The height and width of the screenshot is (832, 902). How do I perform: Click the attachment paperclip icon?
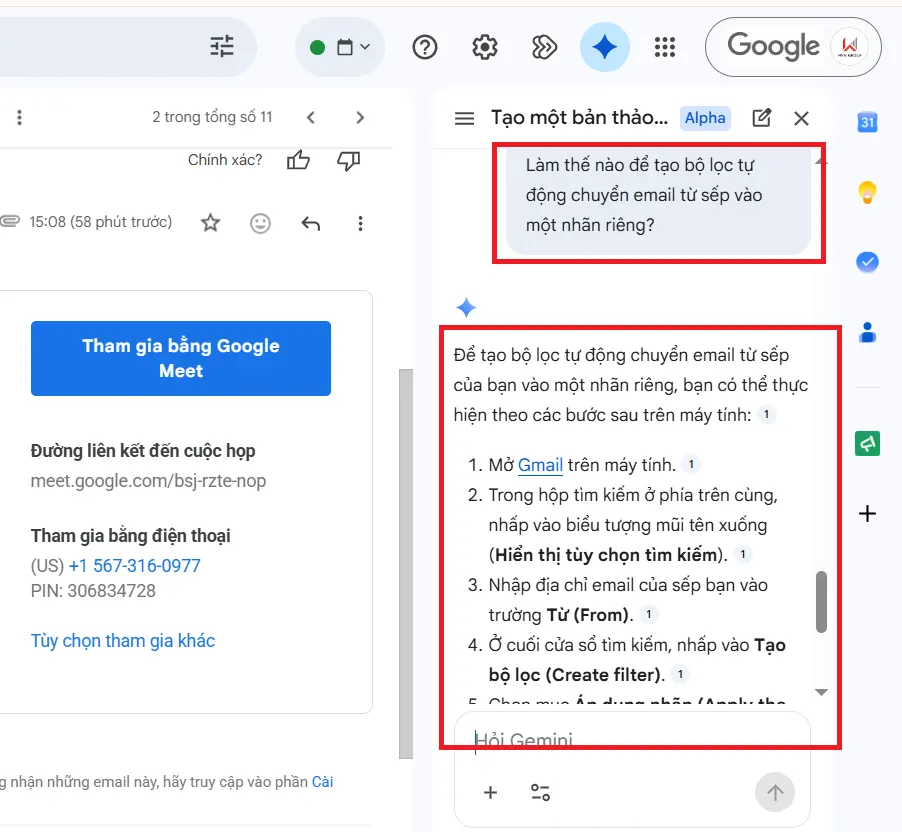point(10,221)
